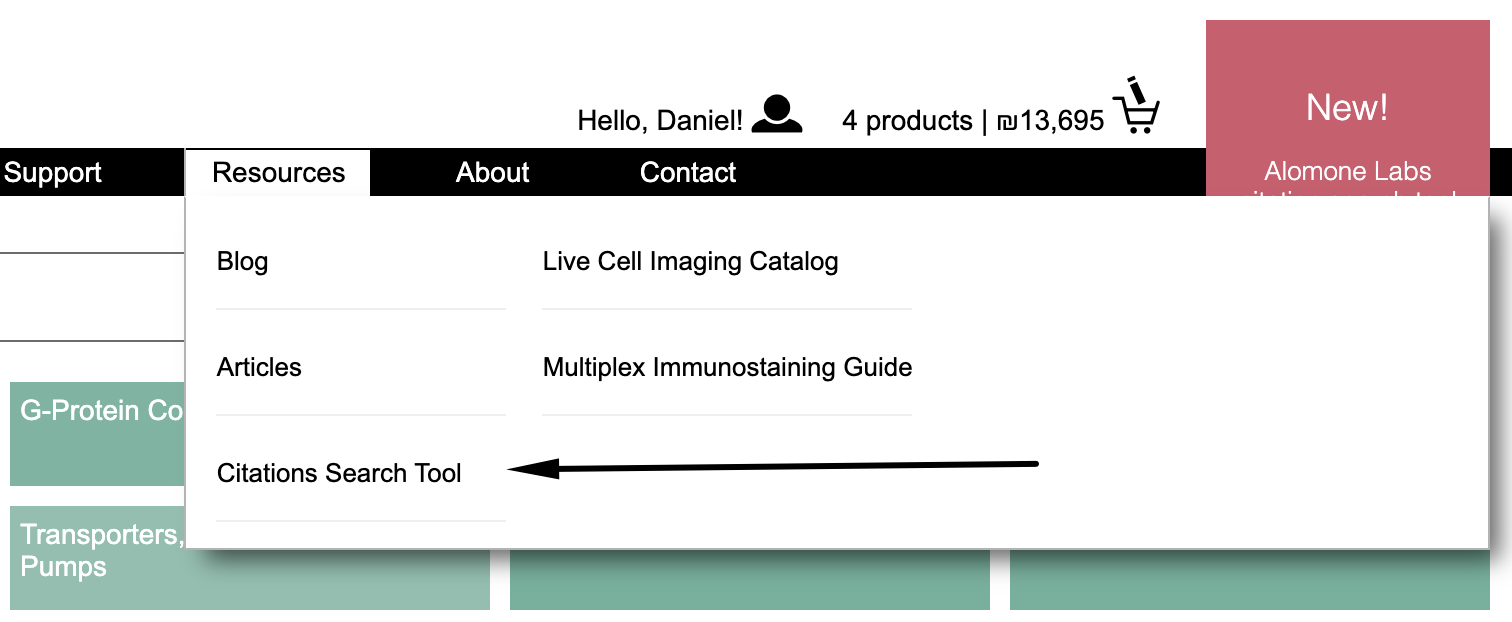The width and height of the screenshot is (1512, 622).
Task: Open the Articles link
Action: click(259, 367)
